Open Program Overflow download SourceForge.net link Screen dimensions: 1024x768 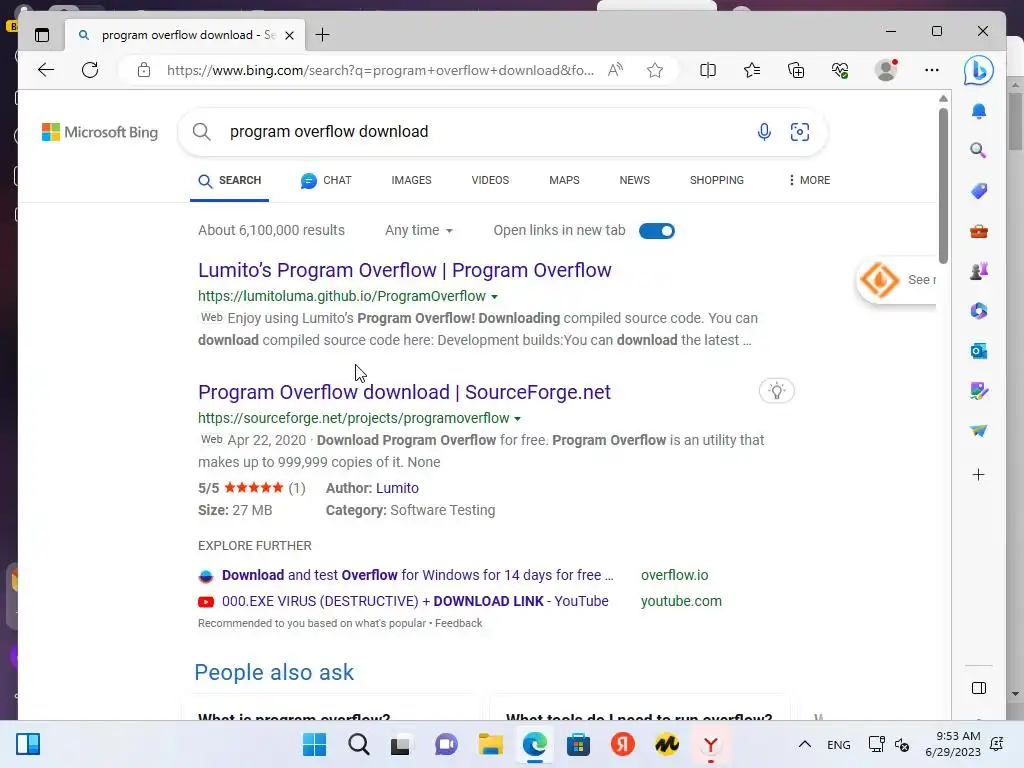404,392
